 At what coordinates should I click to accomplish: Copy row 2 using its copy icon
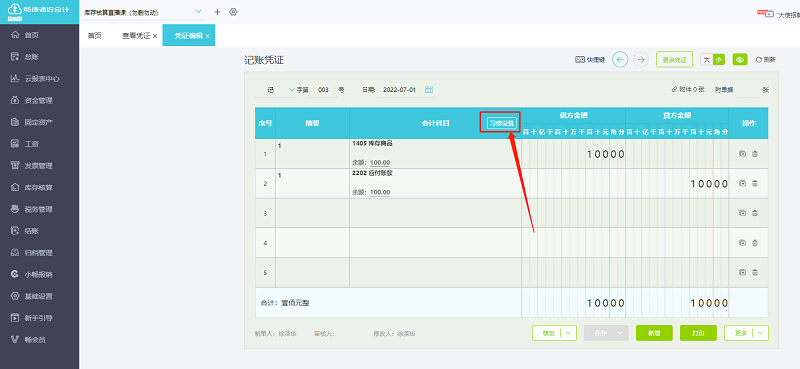[743, 183]
